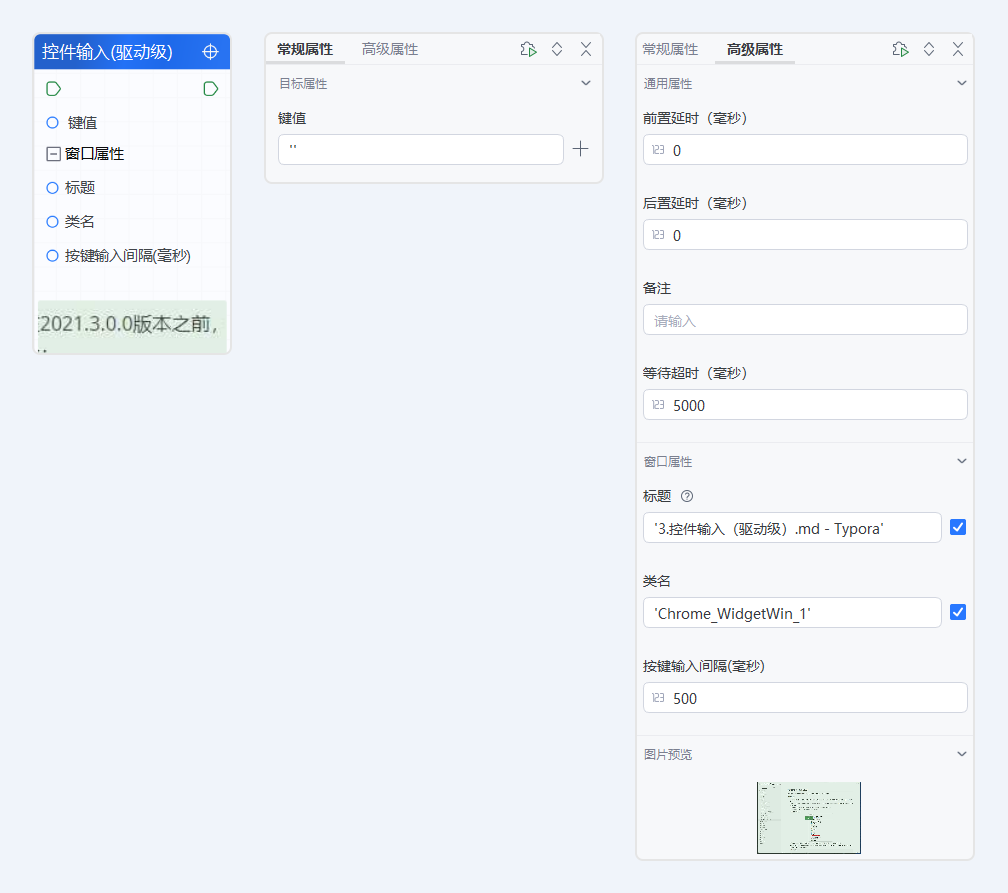Expand the 图片预览 section

(961, 754)
